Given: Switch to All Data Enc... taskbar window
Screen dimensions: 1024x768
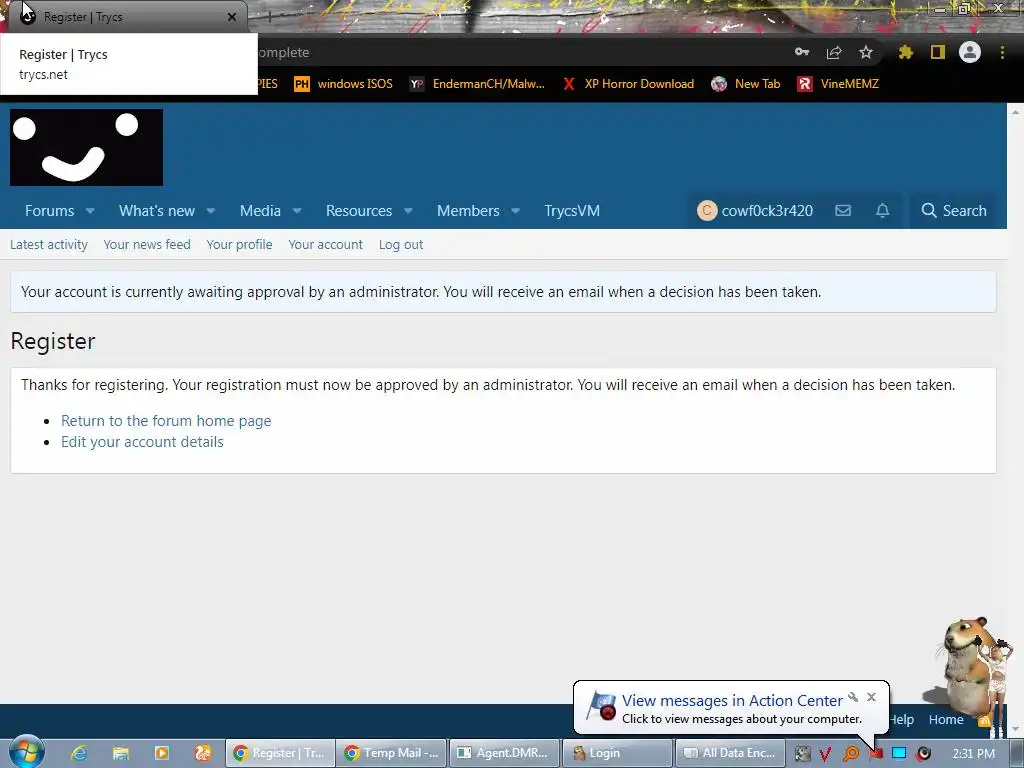Looking at the screenshot, I should (729, 753).
